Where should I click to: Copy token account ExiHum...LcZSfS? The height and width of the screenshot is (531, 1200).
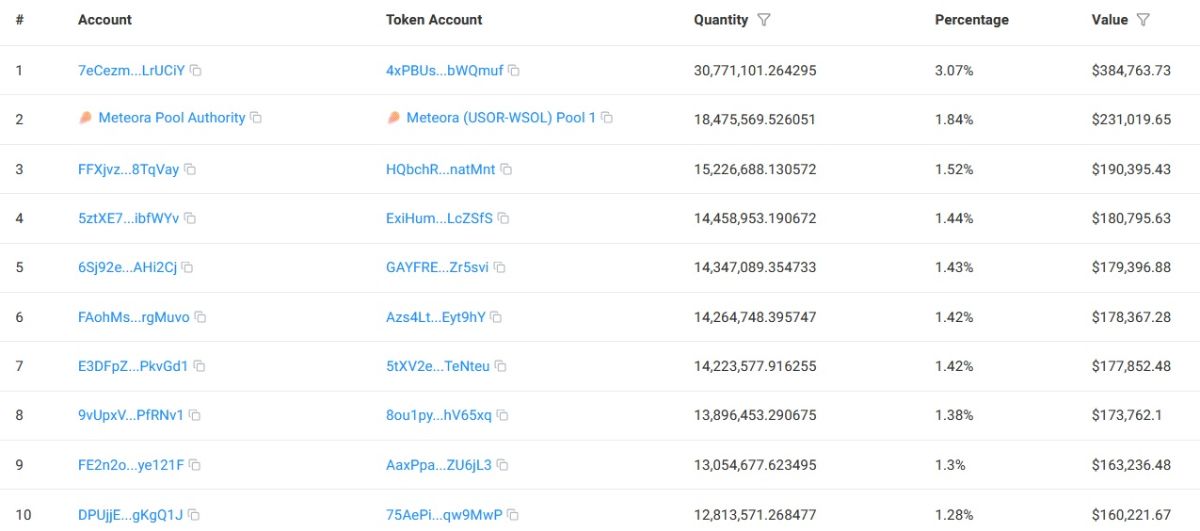click(x=503, y=218)
